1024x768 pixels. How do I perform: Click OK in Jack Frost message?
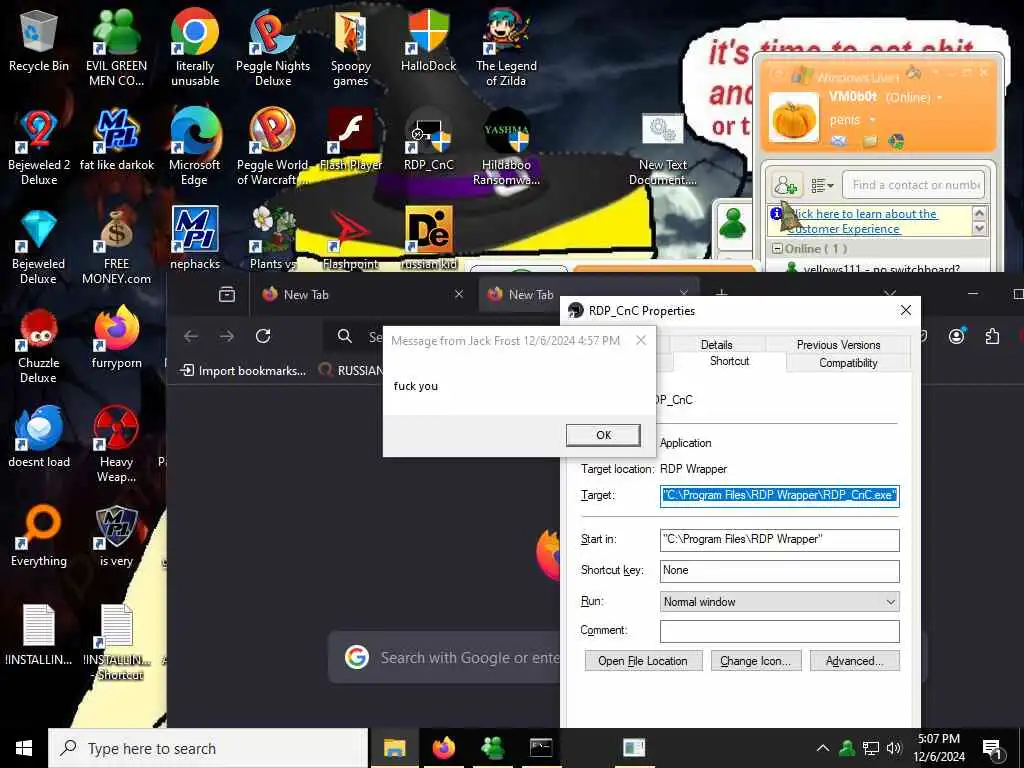(x=603, y=435)
